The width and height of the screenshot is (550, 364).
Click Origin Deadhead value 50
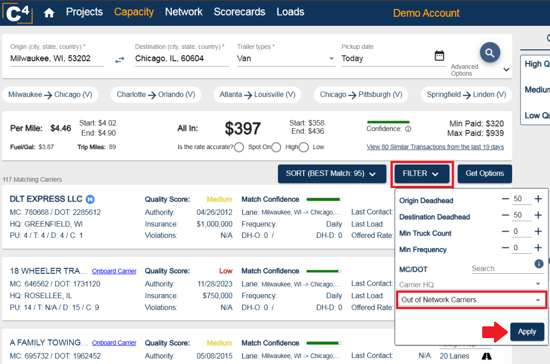[521, 199]
